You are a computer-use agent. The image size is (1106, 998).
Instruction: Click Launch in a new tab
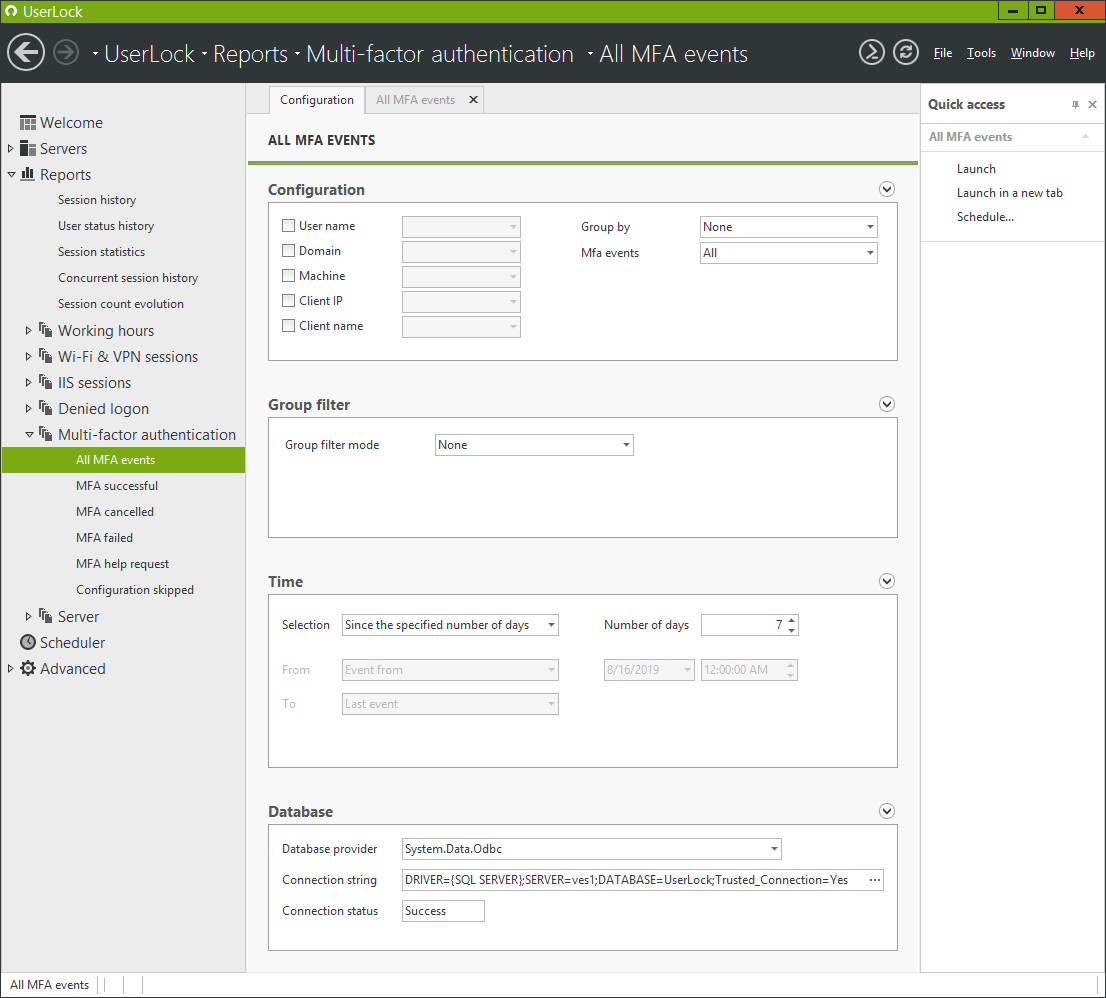(1009, 193)
